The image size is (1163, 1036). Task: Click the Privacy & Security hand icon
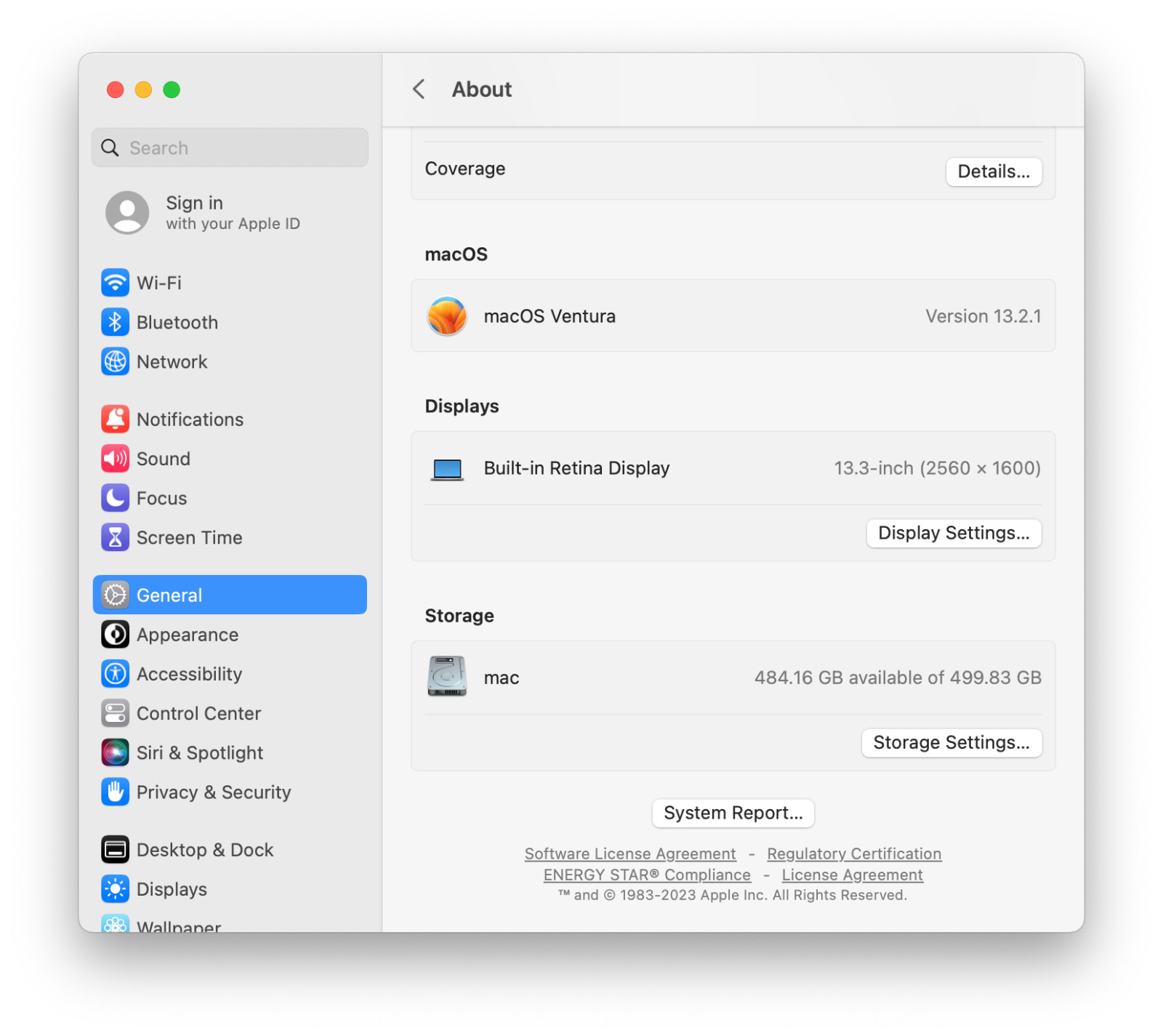pyautogui.click(x=115, y=792)
